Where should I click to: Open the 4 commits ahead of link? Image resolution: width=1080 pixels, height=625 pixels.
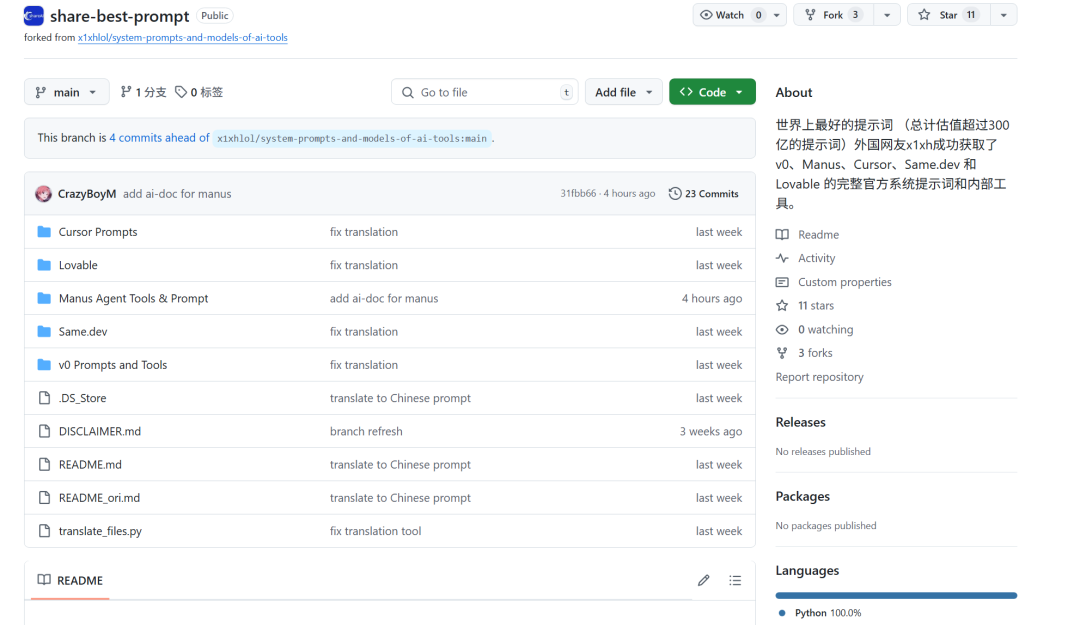(x=159, y=138)
